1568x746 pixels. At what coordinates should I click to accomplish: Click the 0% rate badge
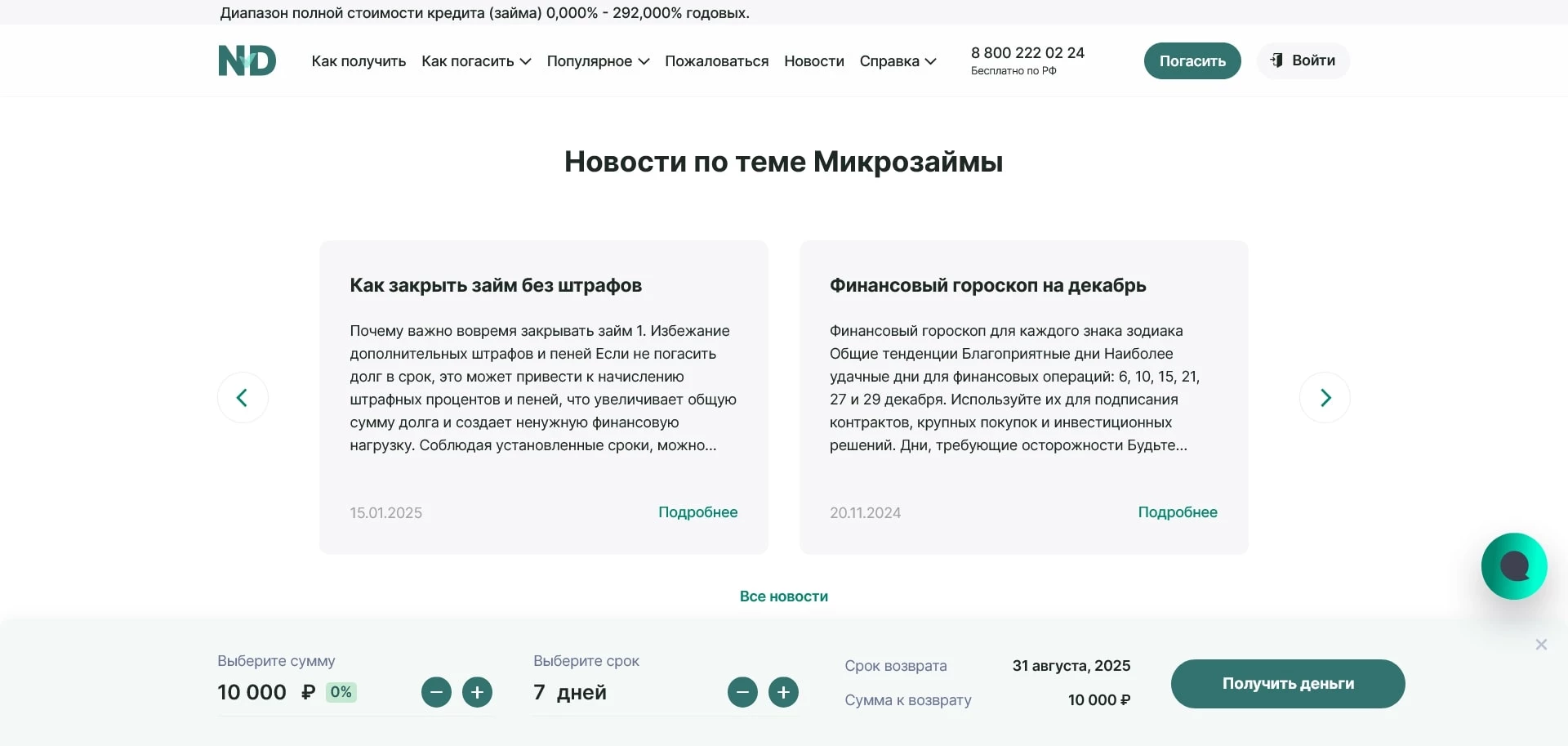click(x=341, y=692)
